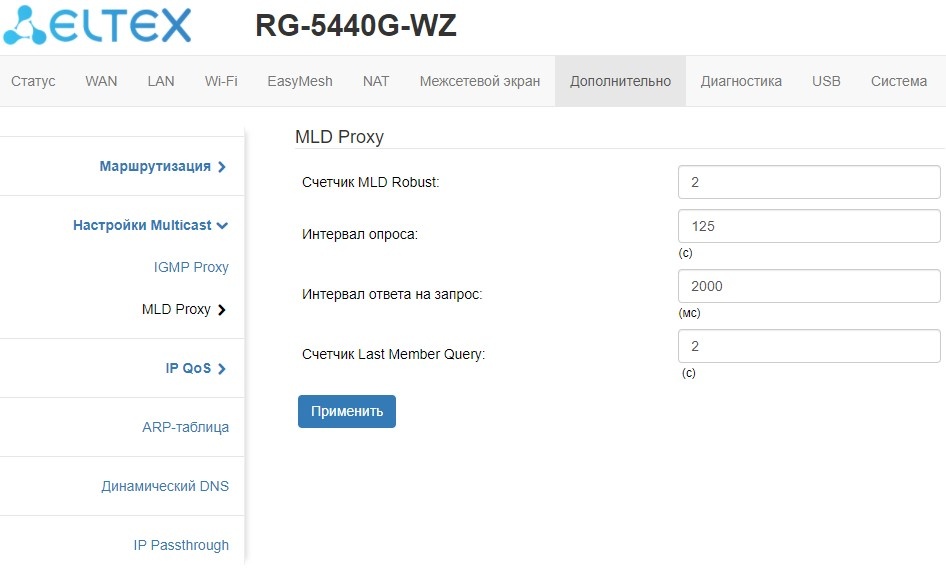Open the IGMP Proxy settings page
The height and width of the screenshot is (569, 946).
[x=191, y=267]
